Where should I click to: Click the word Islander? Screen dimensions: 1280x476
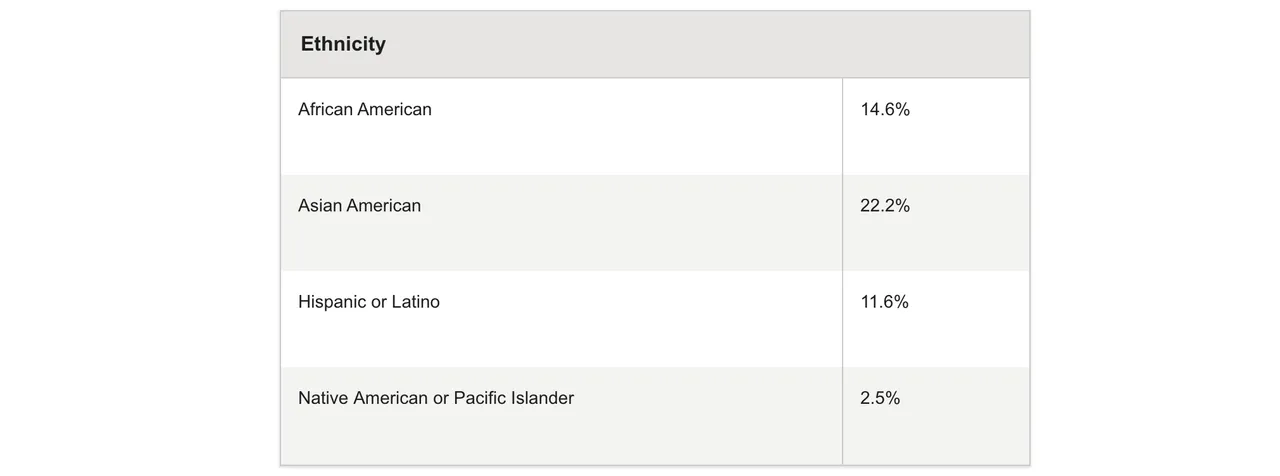541,397
